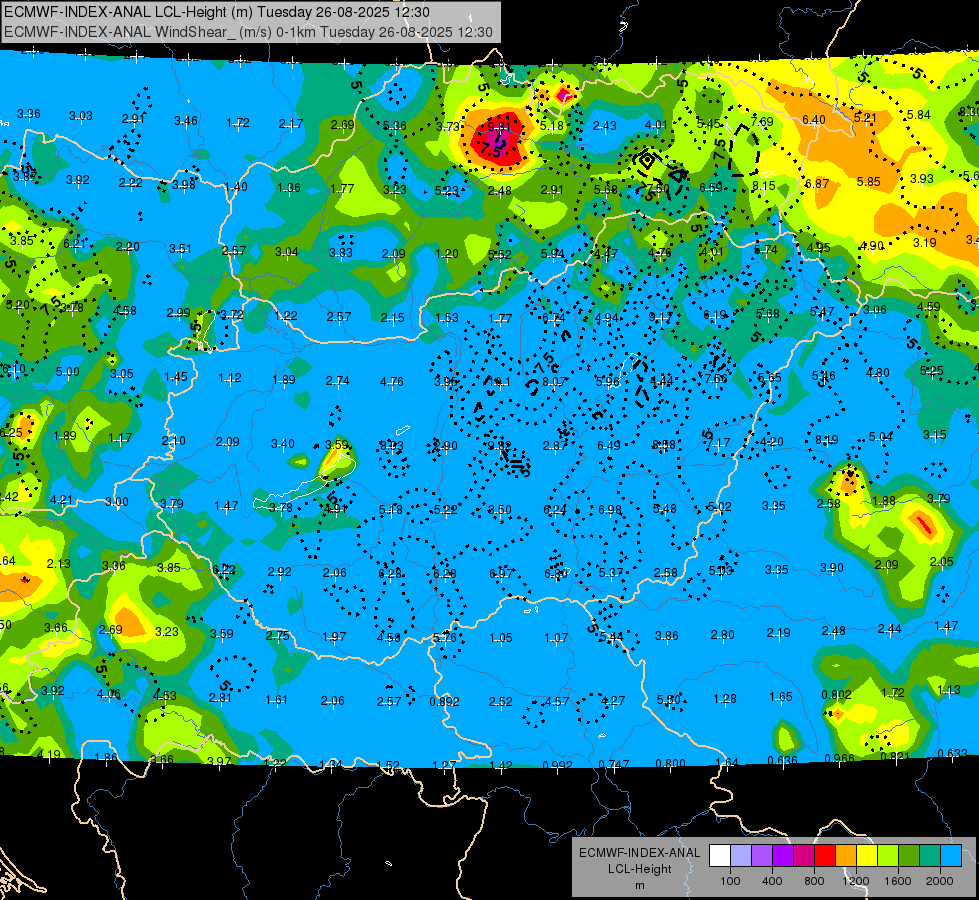Image resolution: width=979 pixels, height=900 pixels.
Task: Click the wind shear value 3.40
Action: pyautogui.click(x=282, y=443)
